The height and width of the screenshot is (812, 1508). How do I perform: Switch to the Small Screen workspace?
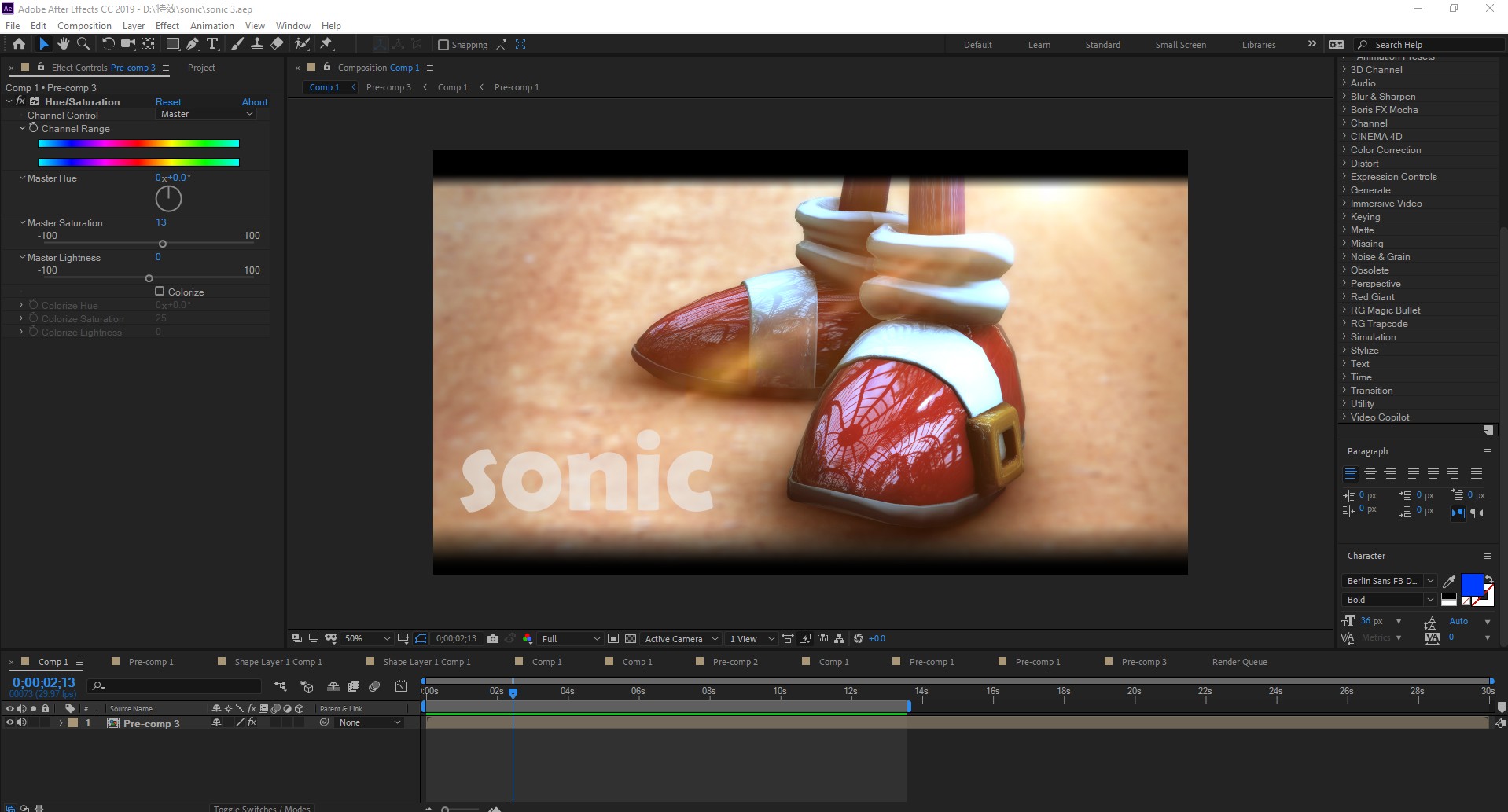pos(1180,45)
